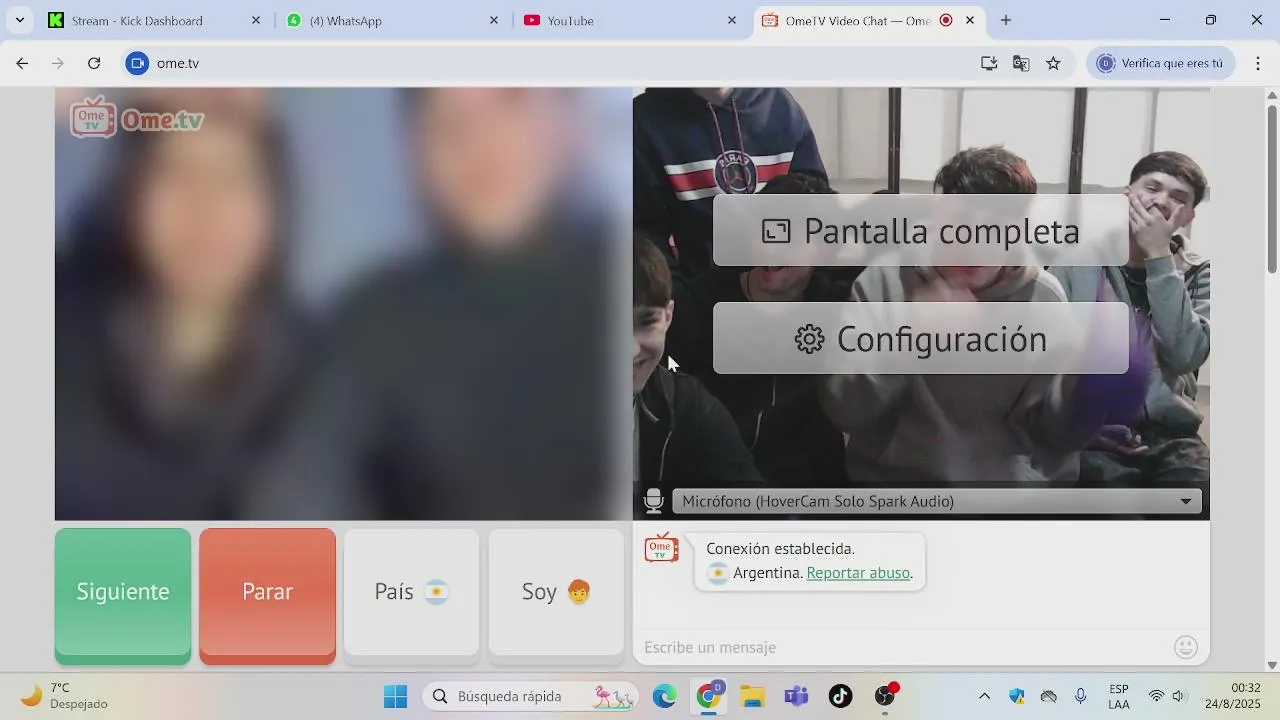Open a new browser tab
The width and height of the screenshot is (1280, 720).
pyautogui.click(x=1006, y=20)
